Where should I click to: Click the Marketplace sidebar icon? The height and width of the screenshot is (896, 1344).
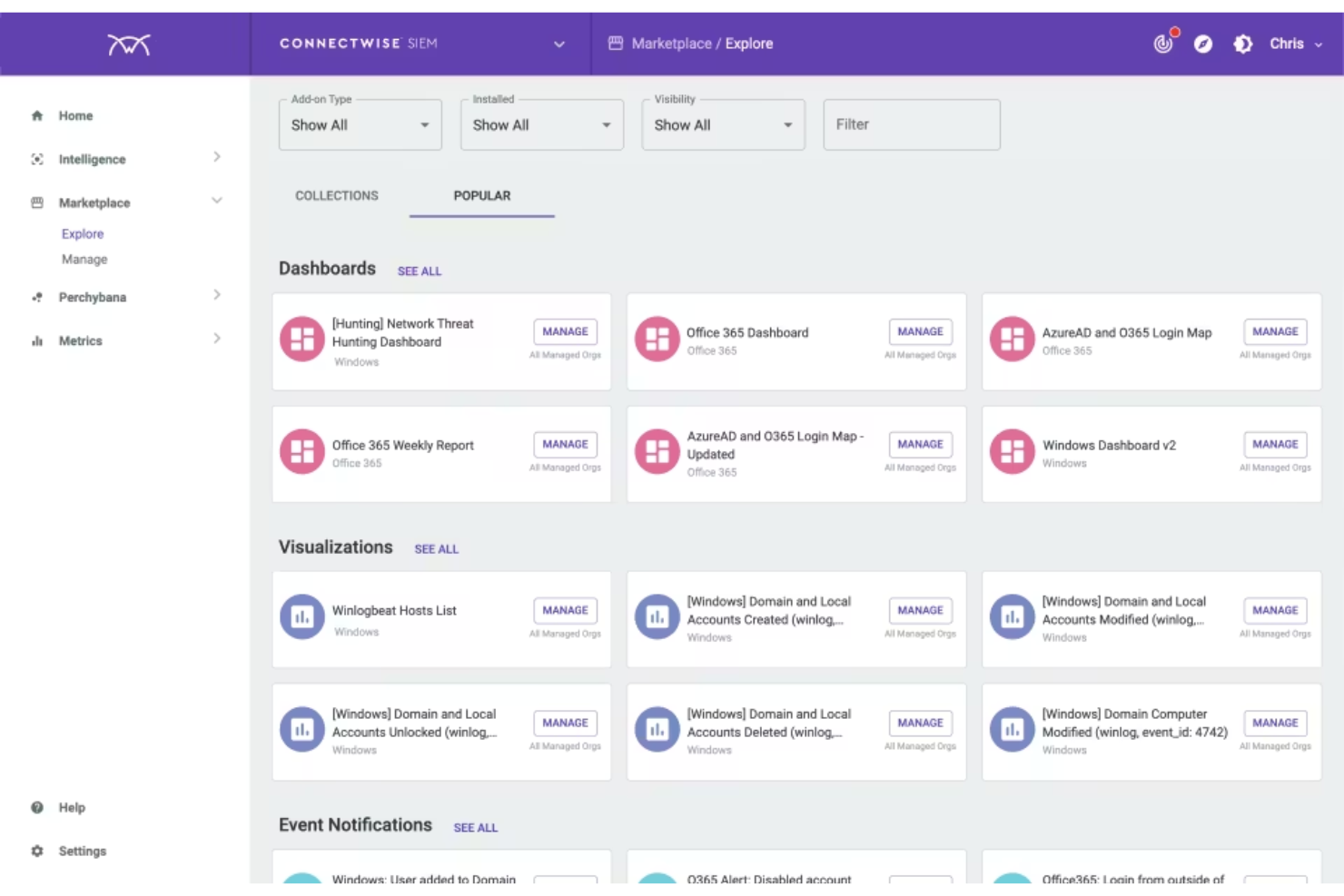point(37,202)
